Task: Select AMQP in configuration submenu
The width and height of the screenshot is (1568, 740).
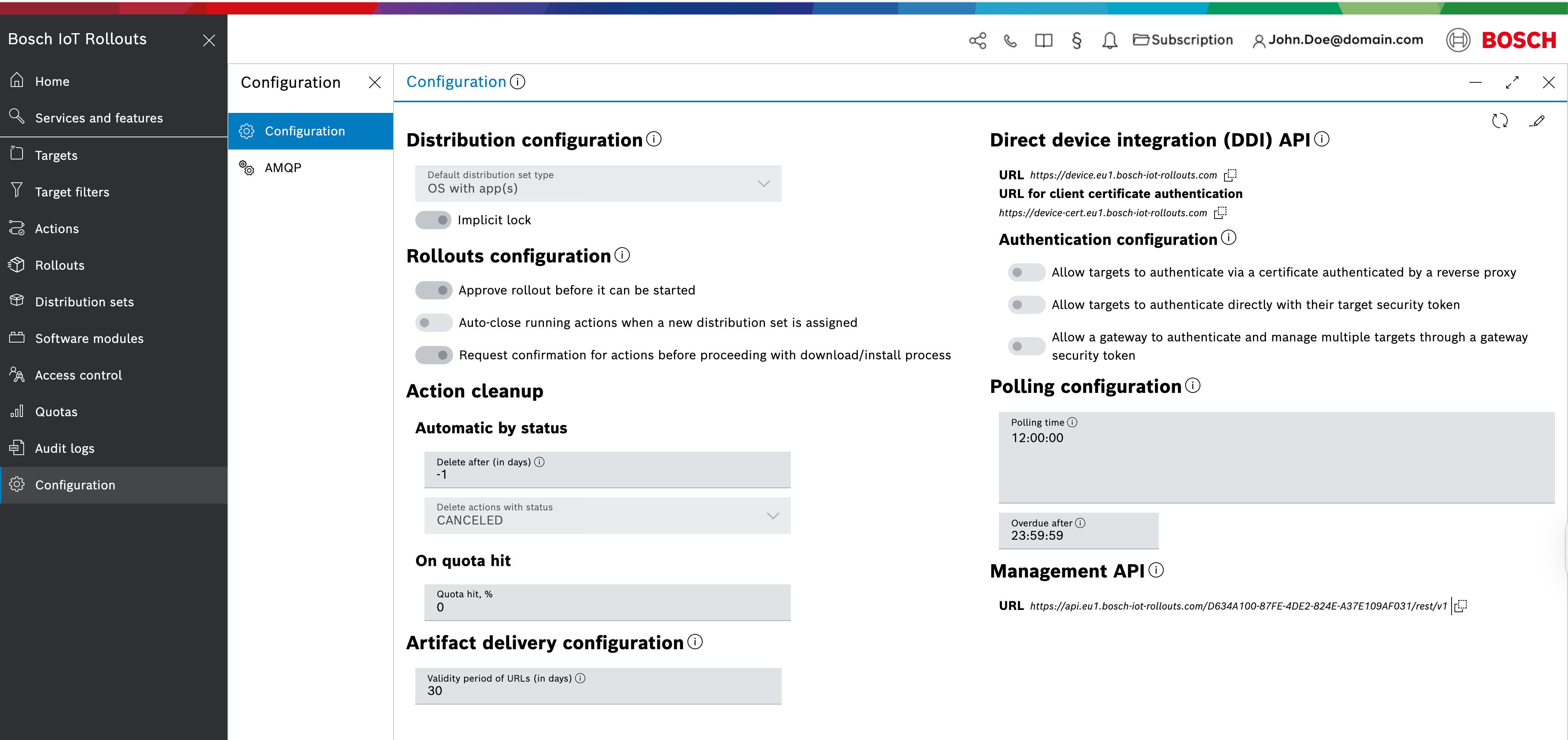Action: [x=283, y=168]
